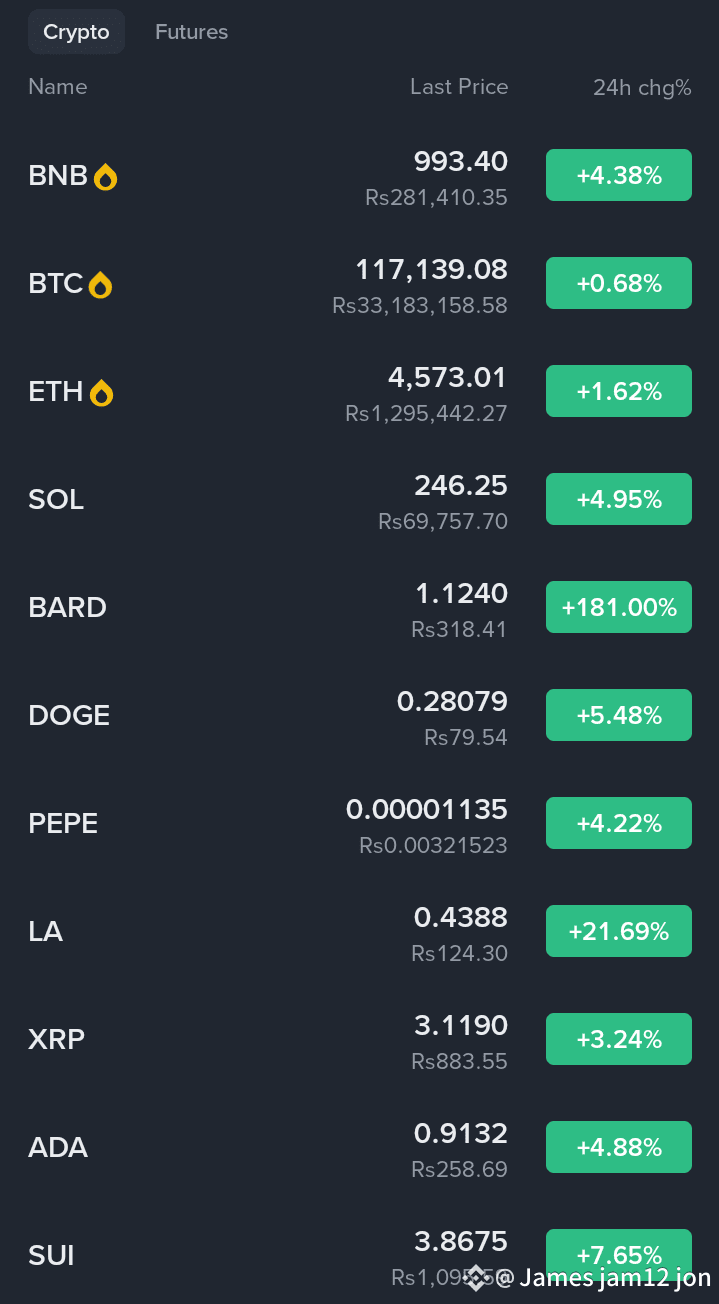Tap the Binance logo watermark at bottom
This screenshot has height=1304, width=719.
tap(478, 1277)
